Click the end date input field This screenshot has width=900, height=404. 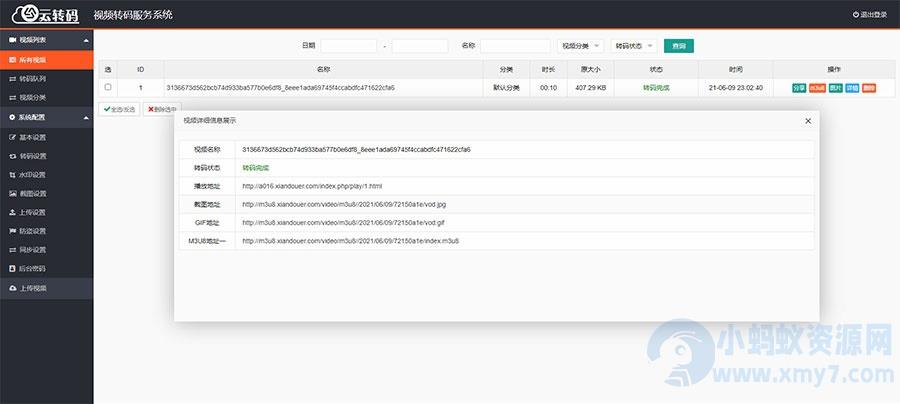420,46
